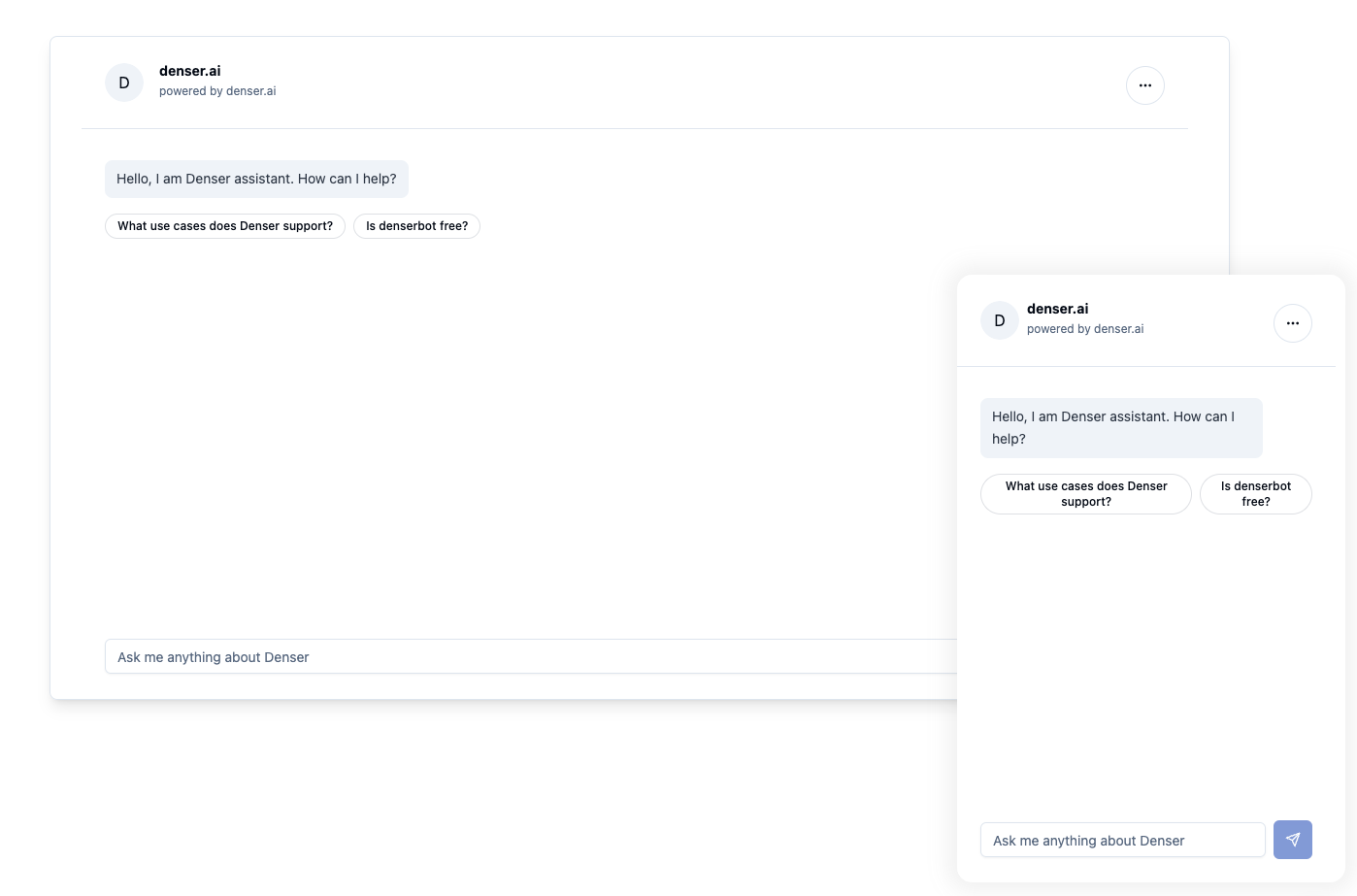Select "What use cases does Denser support?" in the main chat
The image size is (1357, 896).
point(224,225)
